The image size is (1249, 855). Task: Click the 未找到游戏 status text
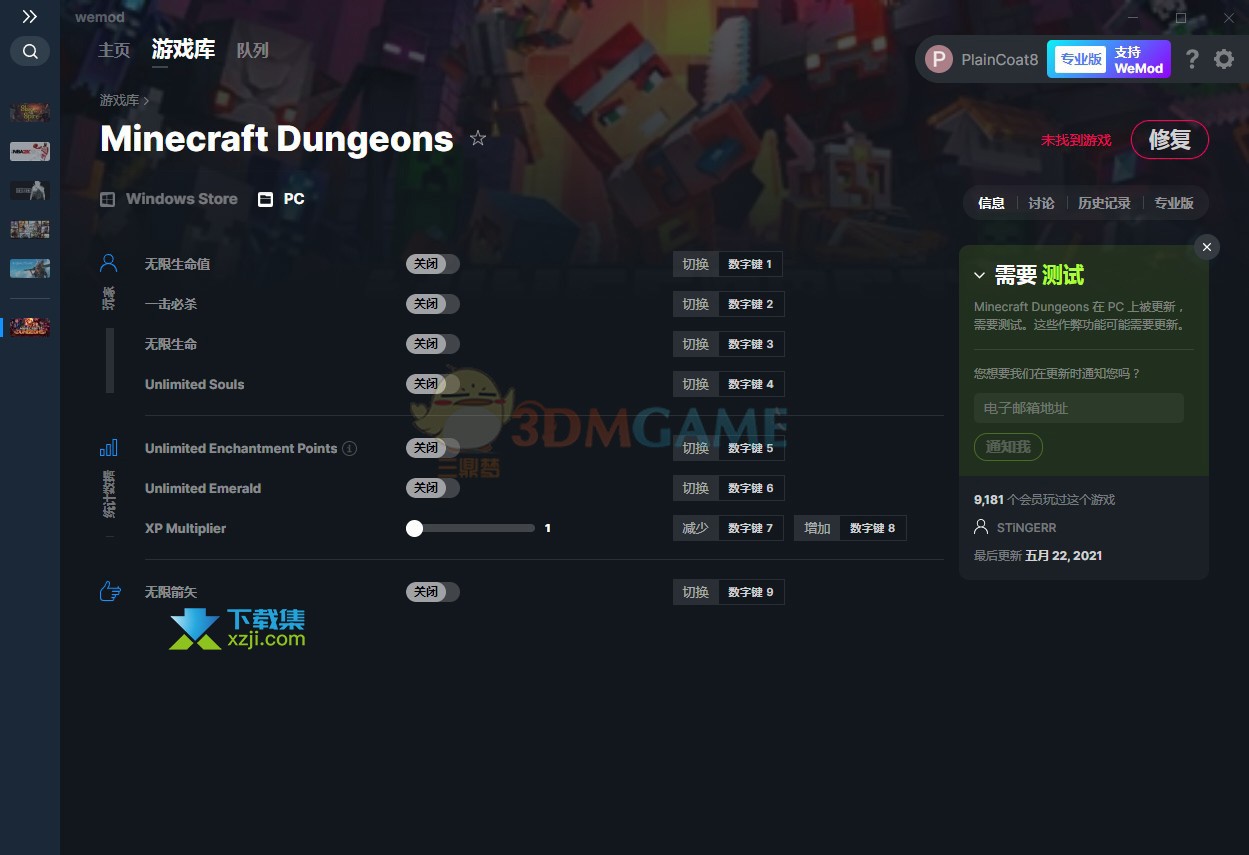coord(1076,140)
